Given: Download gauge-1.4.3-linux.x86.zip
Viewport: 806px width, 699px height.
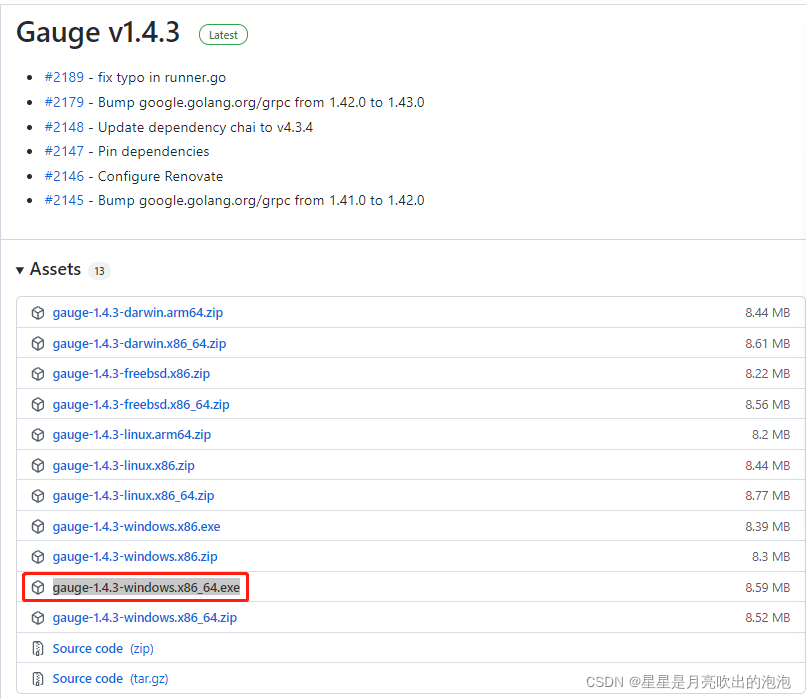Looking at the screenshot, I should tap(123, 466).
